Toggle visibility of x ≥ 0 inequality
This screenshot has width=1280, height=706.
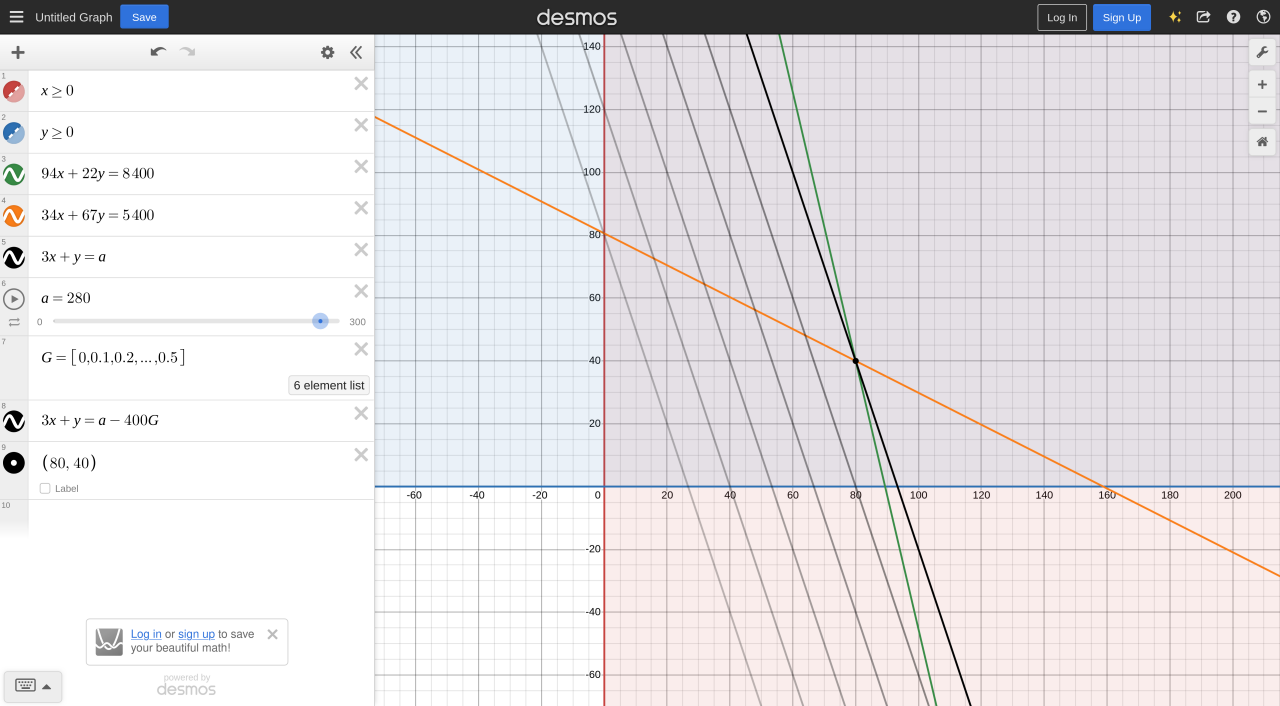[14, 92]
